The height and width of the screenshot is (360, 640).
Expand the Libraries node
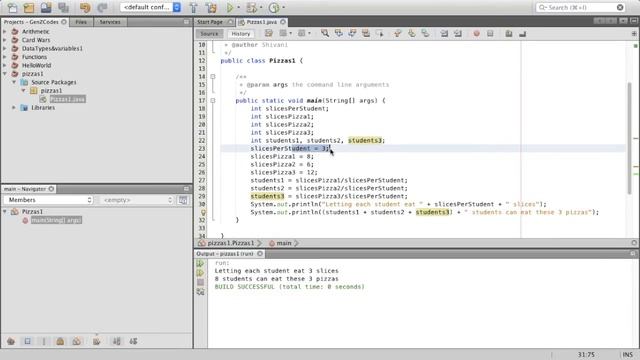(x=14, y=108)
